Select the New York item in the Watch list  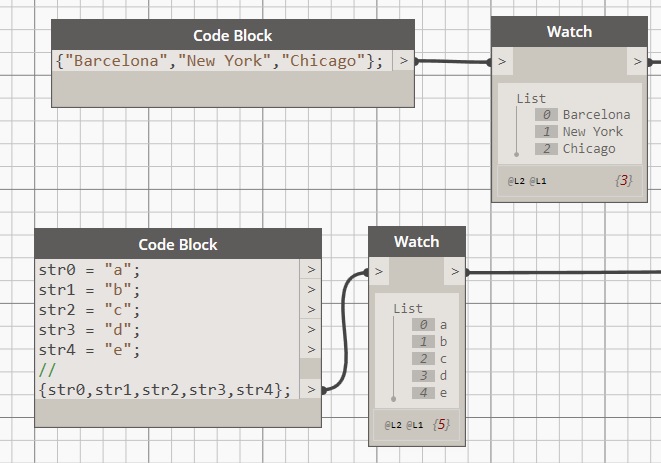[592, 131]
